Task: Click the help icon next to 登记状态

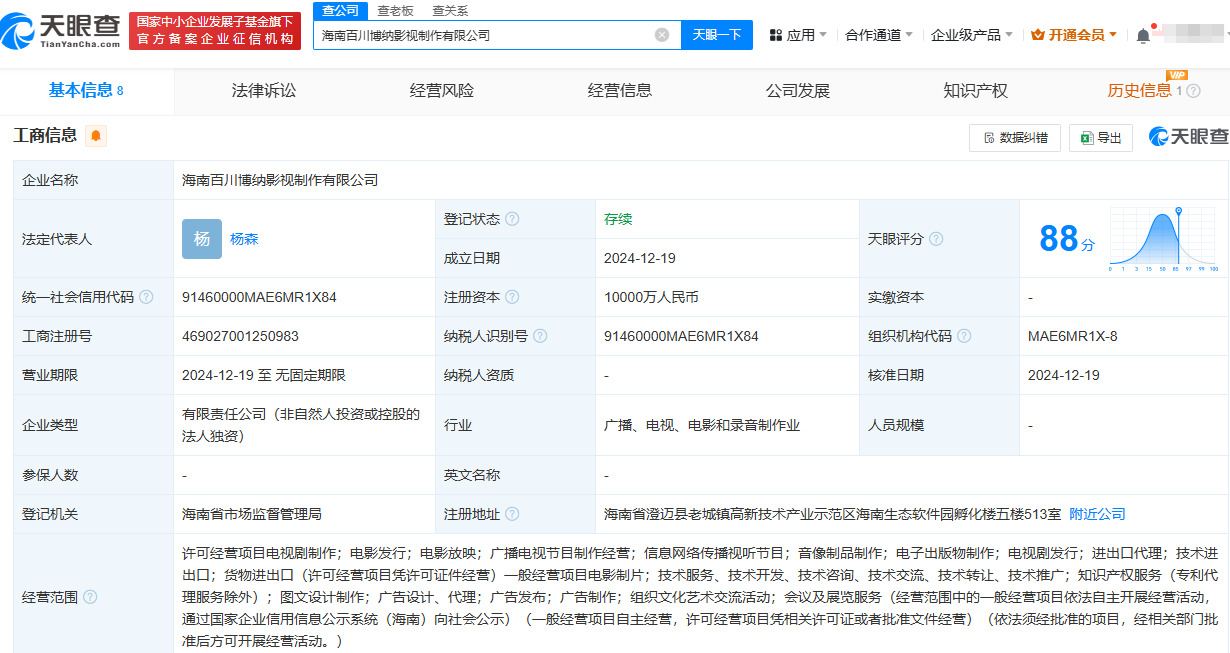Action: [512, 219]
